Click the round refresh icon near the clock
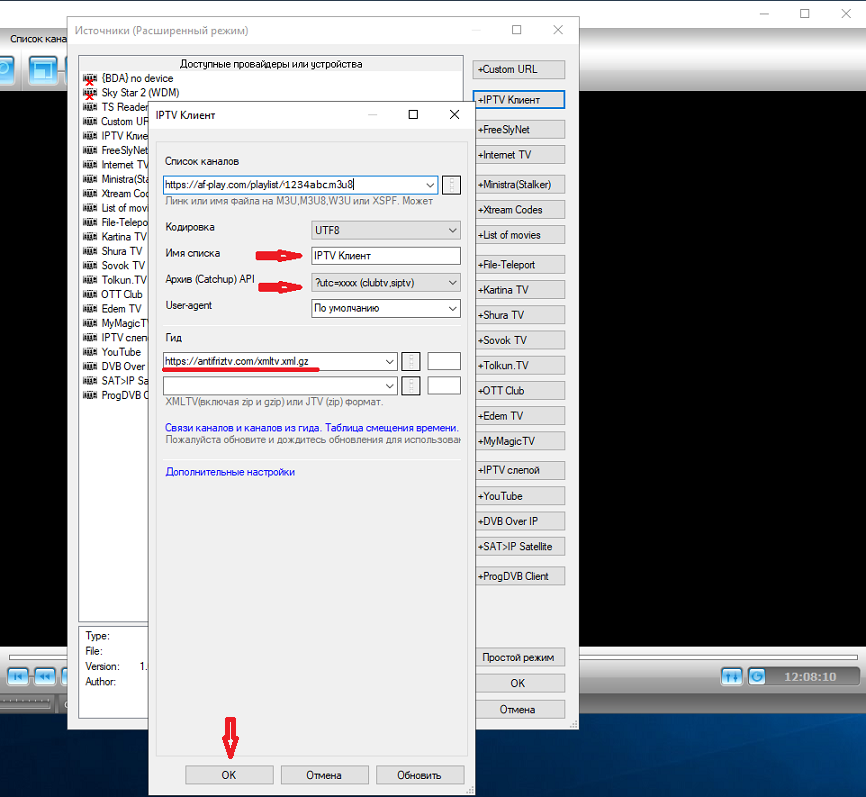This screenshot has height=797, width=866. coord(757,677)
